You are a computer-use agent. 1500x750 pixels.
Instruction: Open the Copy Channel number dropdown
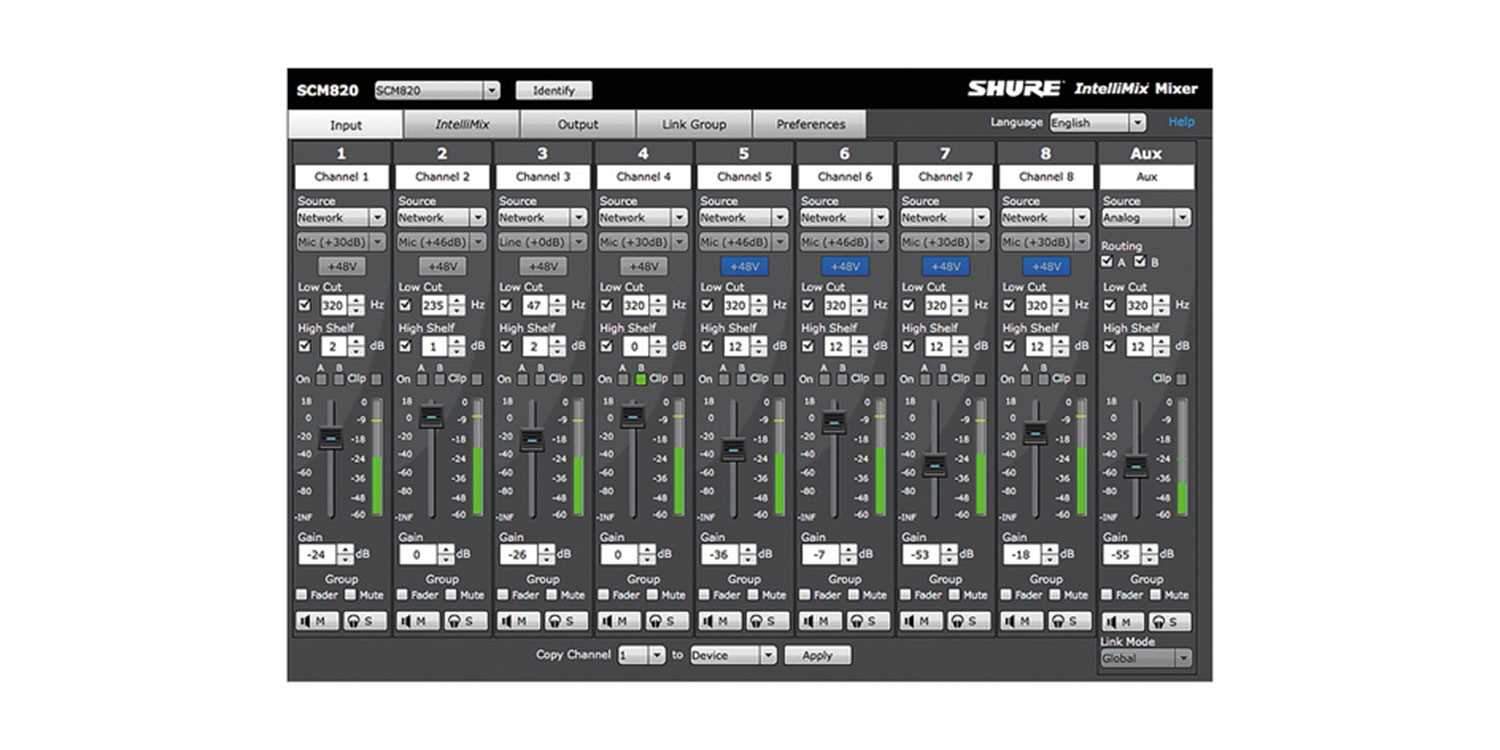click(x=641, y=656)
